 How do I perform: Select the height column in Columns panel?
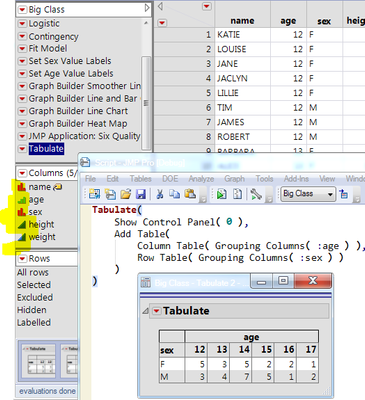(x=41, y=225)
